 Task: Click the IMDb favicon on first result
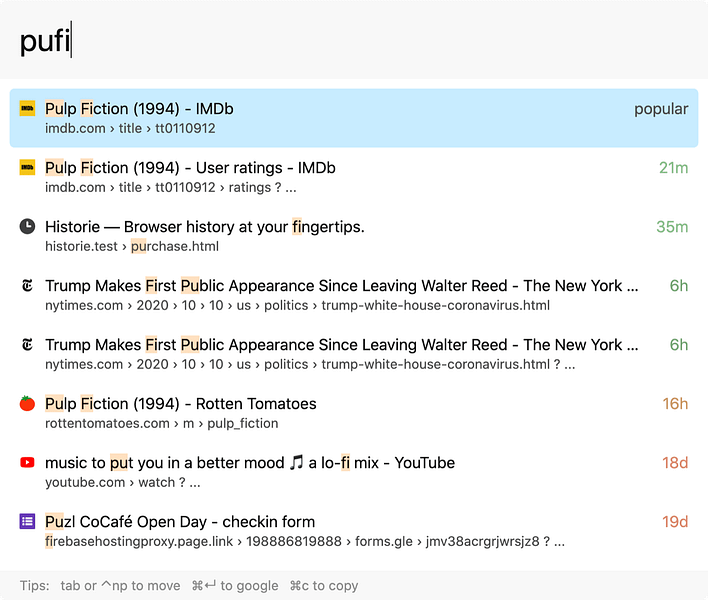coord(27,109)
